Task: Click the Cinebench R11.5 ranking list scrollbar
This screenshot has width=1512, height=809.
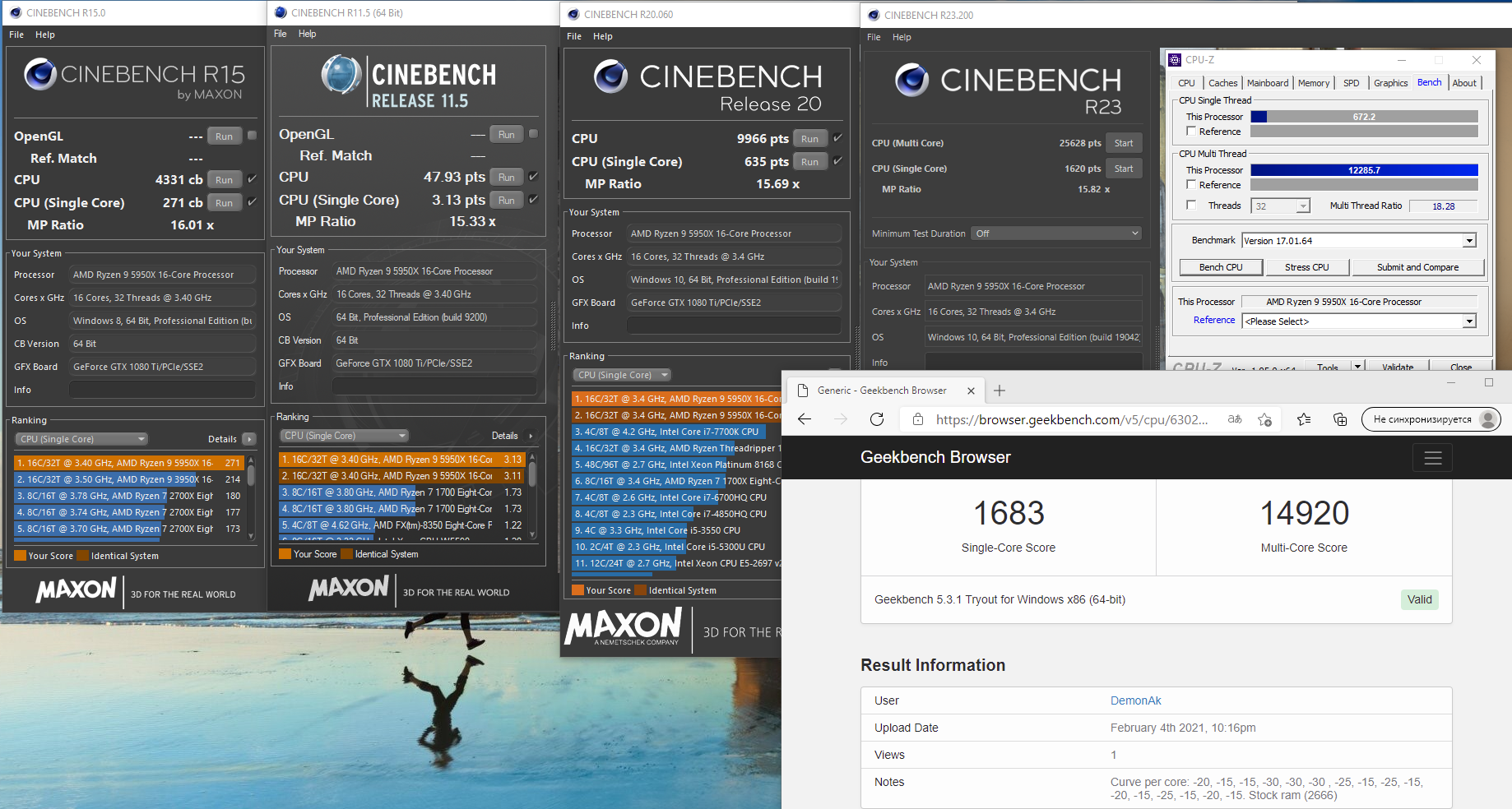Action: click(533, 496)
